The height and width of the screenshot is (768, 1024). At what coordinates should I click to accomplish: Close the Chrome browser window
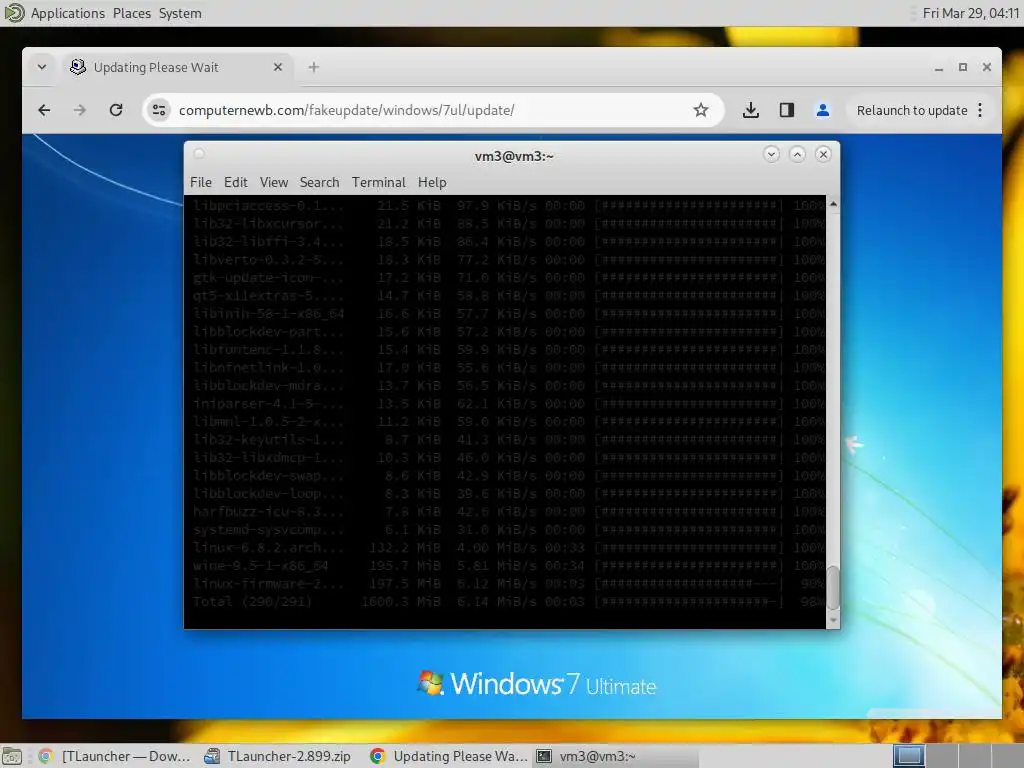(987, 67)
